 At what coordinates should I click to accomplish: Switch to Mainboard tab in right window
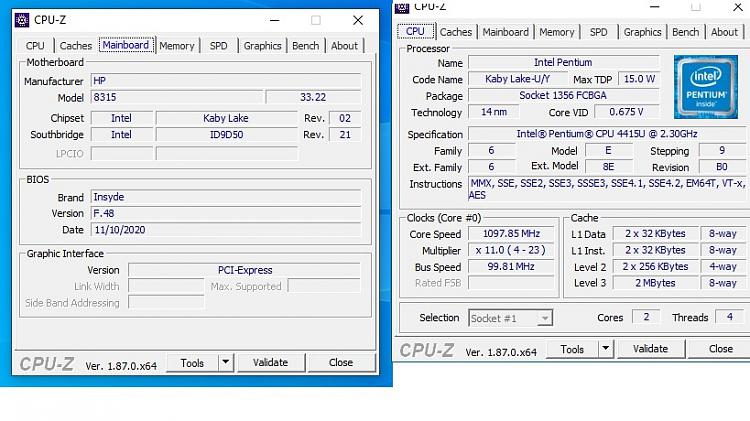click(x=506, y=32)
